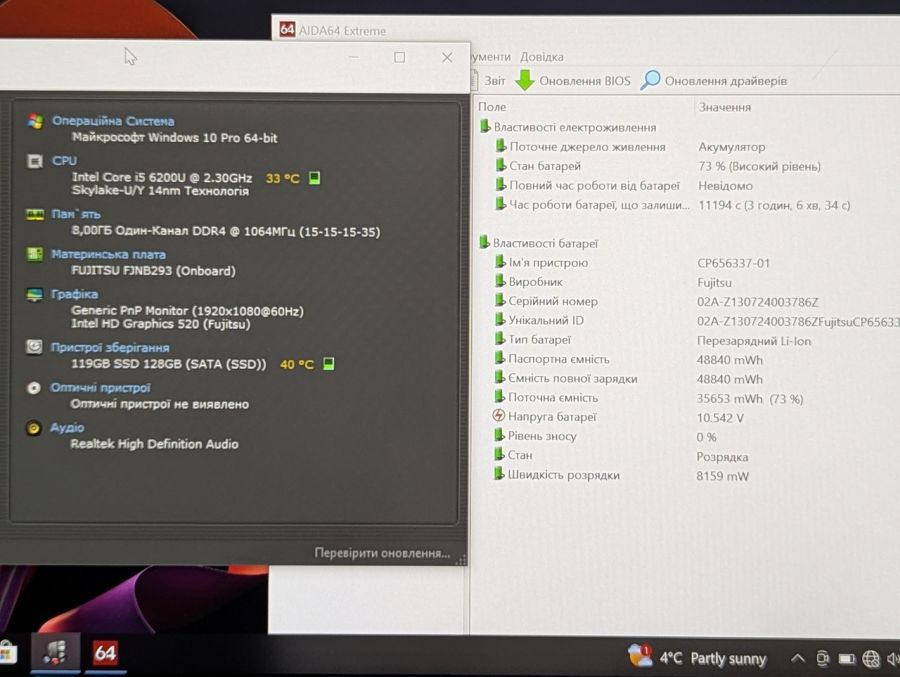
Task: Click the volume speaker tray icon
Action: coord(893,659)
